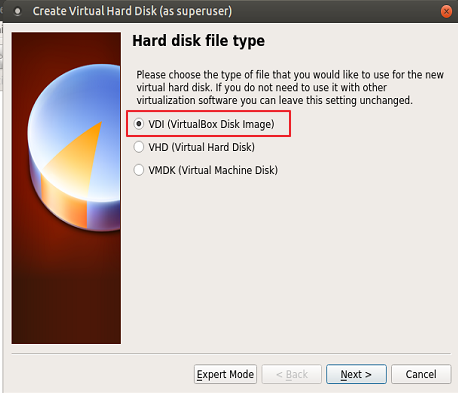Screen dimensions: 458x393
Task: Click the VMDK (Virtual Machine Disk) label
Action: point(213,170)
